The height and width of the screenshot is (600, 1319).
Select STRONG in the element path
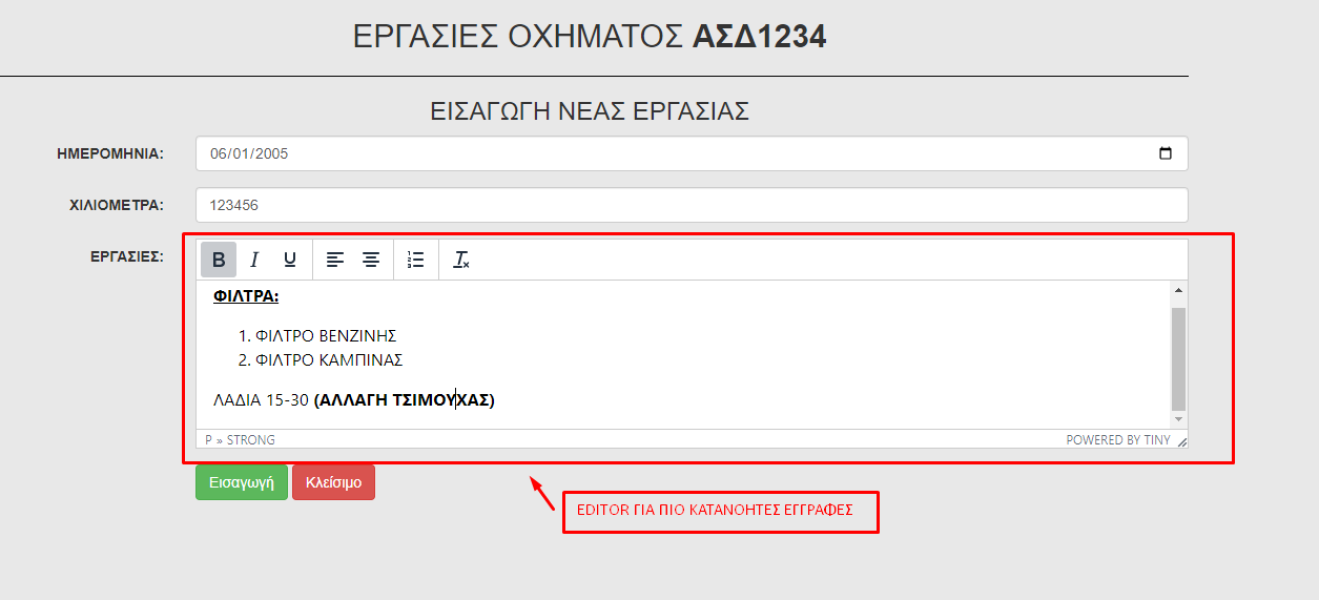click(251, 440)
